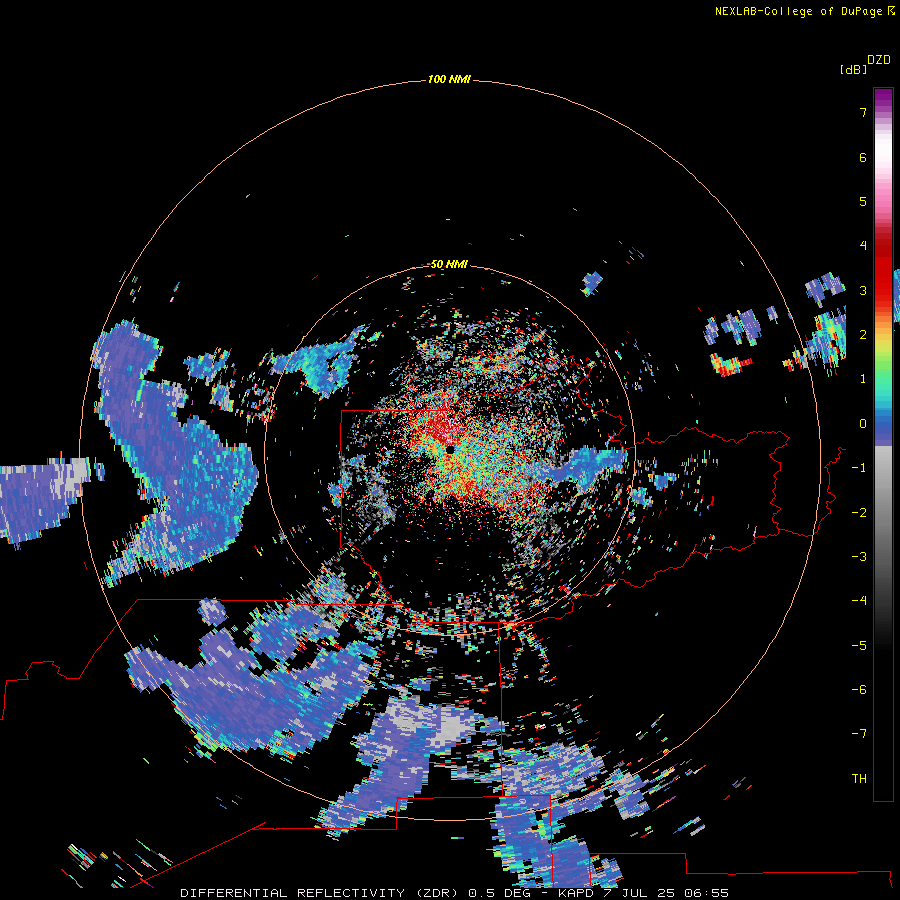Click the TH threshold label on legend

click(859, 779)
